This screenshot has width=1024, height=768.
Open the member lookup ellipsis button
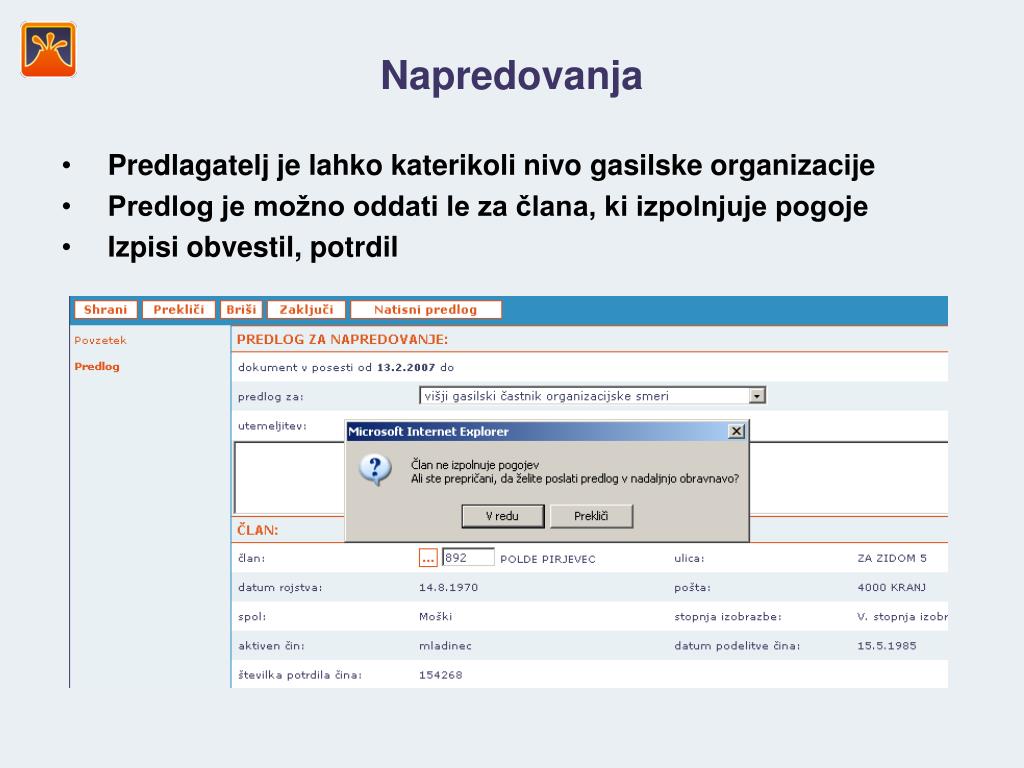click(x=428, y=558)
